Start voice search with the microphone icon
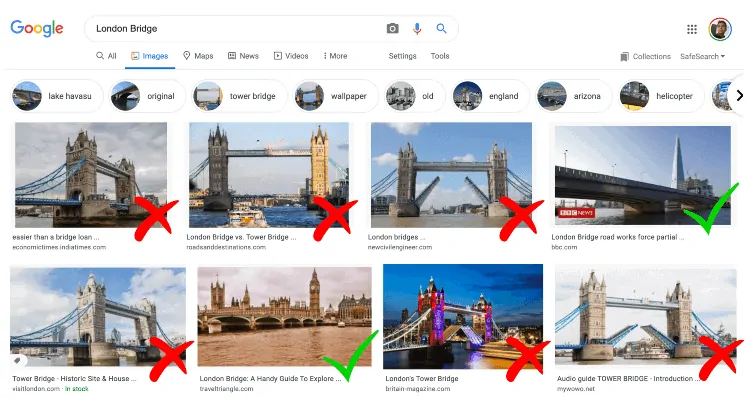750x398 pixels. coord(417,29)
